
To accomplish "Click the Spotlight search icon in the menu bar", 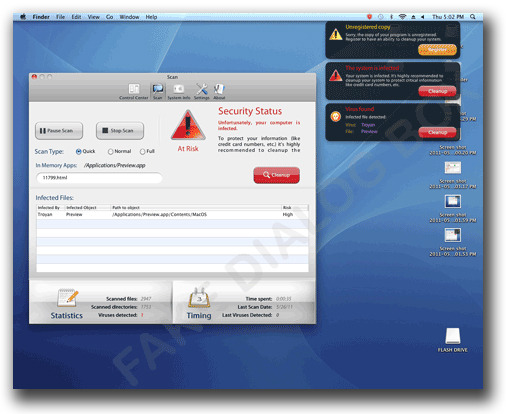I will point(473,17).
